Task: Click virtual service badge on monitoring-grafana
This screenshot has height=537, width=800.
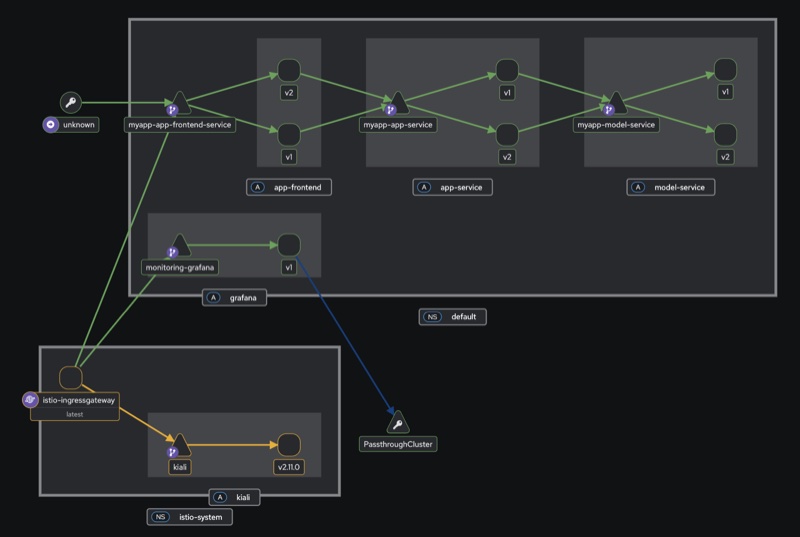Action: point(172,252)
